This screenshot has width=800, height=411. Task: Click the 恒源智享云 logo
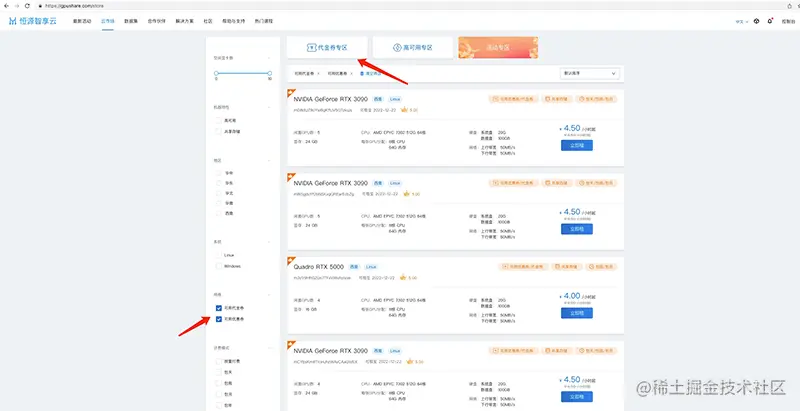tap(33, 21)
